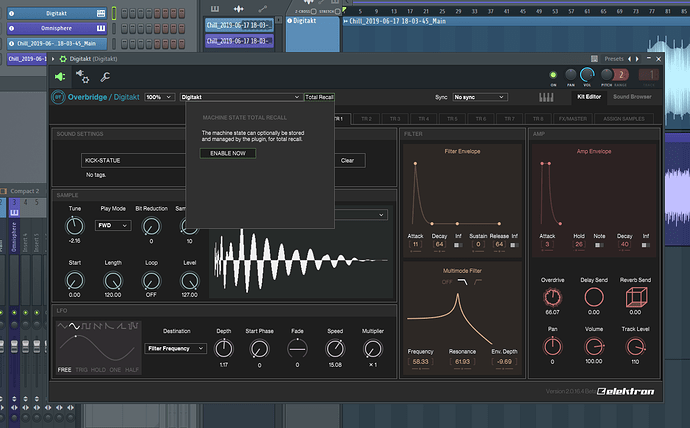
Task: Select HALF LFO trigger mode
Action: pos(132,370)
